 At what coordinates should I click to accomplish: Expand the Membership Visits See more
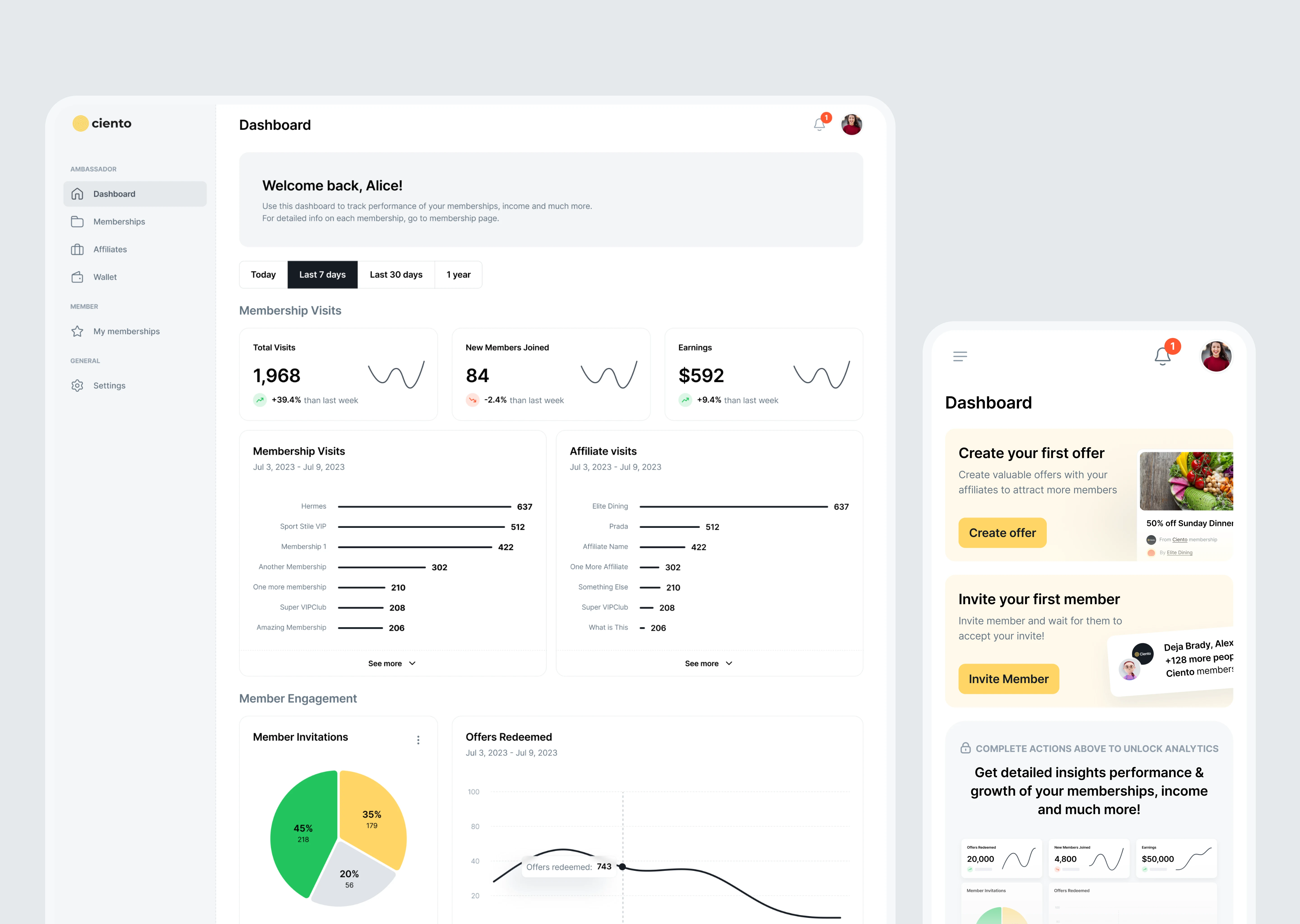point(390,663)
